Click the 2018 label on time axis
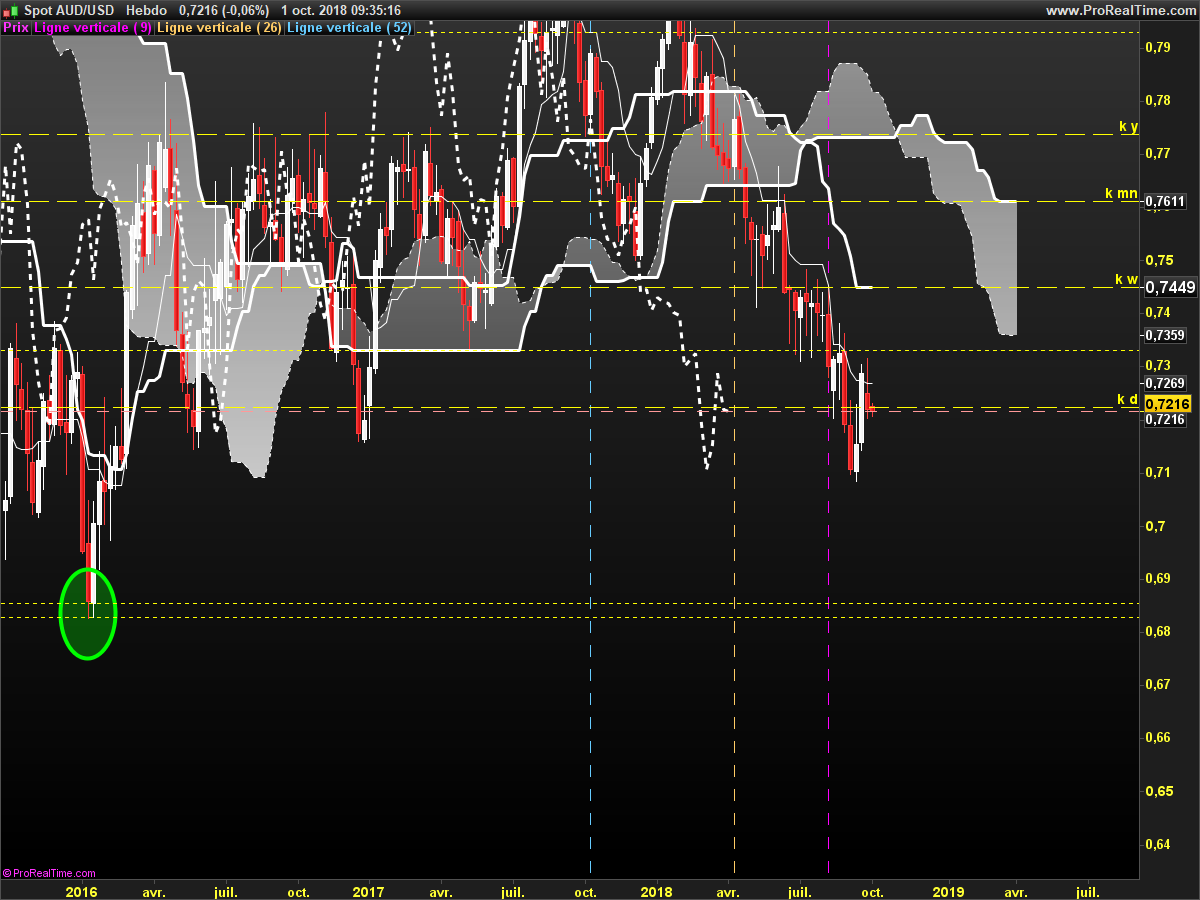Viewport: 1200px width, 900px height. 656,891
